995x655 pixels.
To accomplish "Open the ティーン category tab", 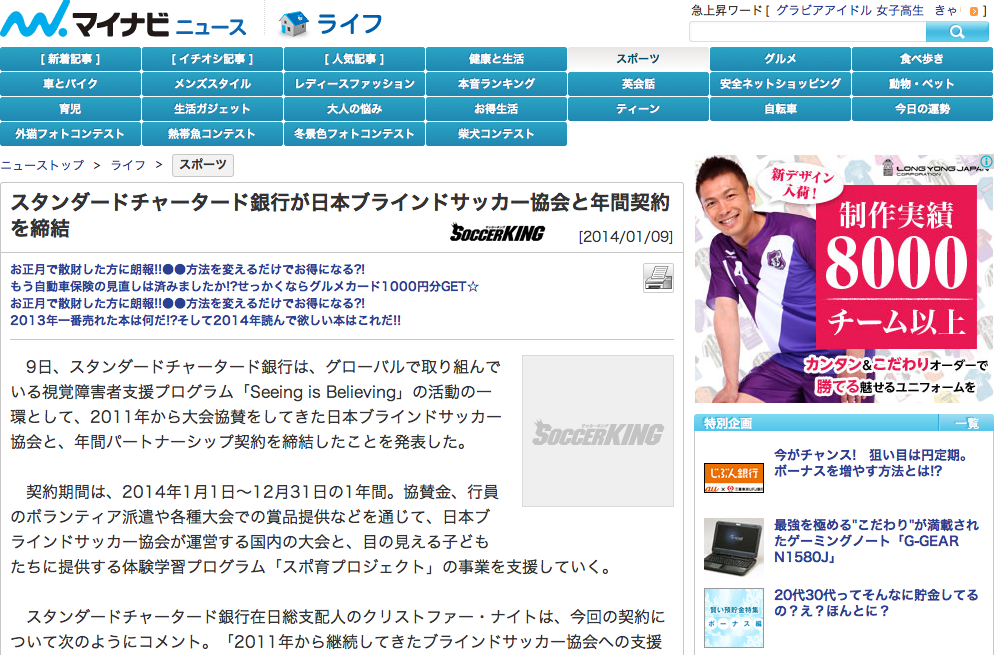I will coord(638,109).
